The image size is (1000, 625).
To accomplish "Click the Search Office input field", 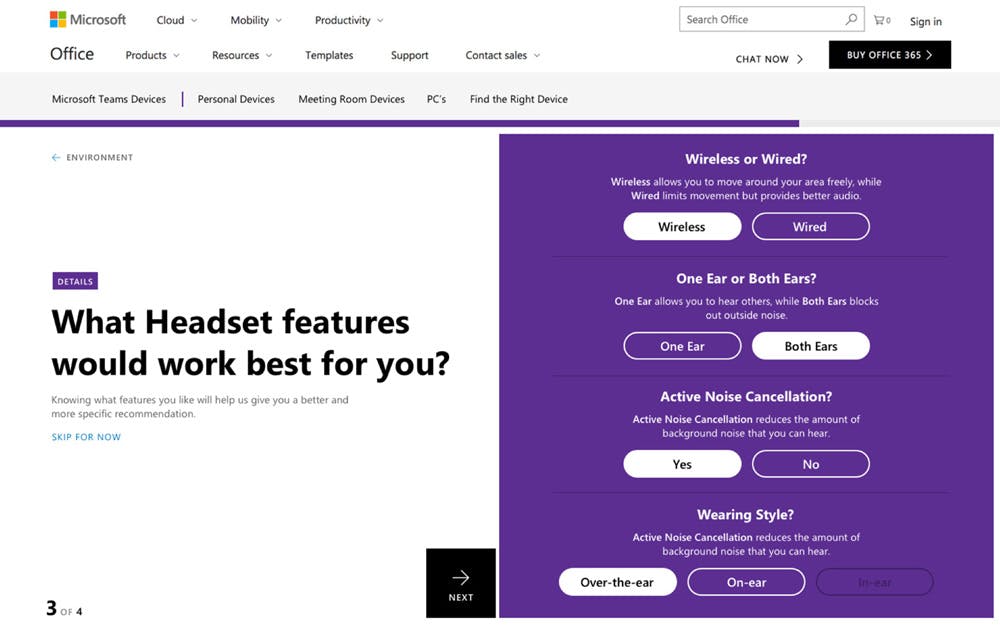I will (762, 19).
